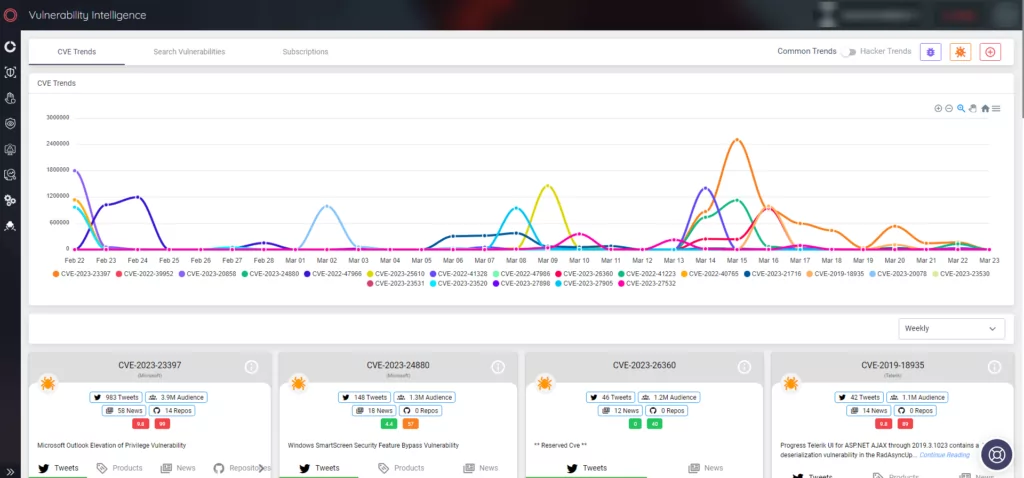The width and height of the screenshot is (1024, 478).
Task: Toggle CVE-2022-39952 series in chart legend
Action: pyautogui.click(x=146, y=274)
